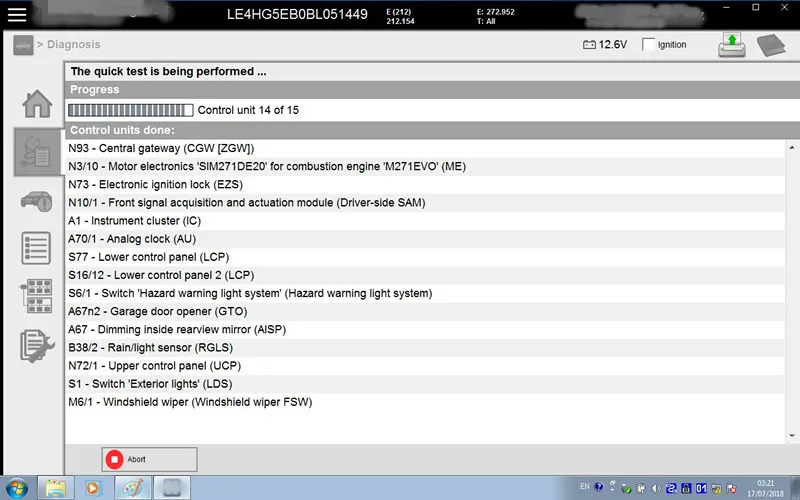Select A67 - Dimming inside rearview mirror row

pyautogui.click(x=424, y=330)
